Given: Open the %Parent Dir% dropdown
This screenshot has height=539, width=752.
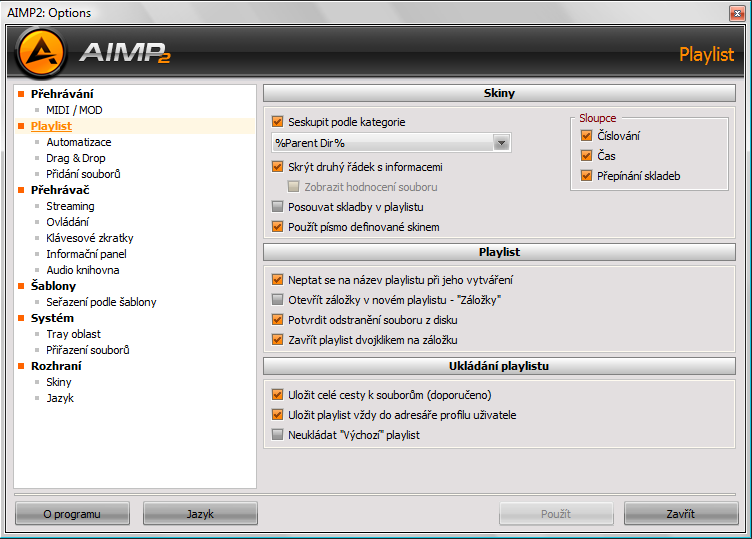Looking at the screenshot, I should coord(501,143).
